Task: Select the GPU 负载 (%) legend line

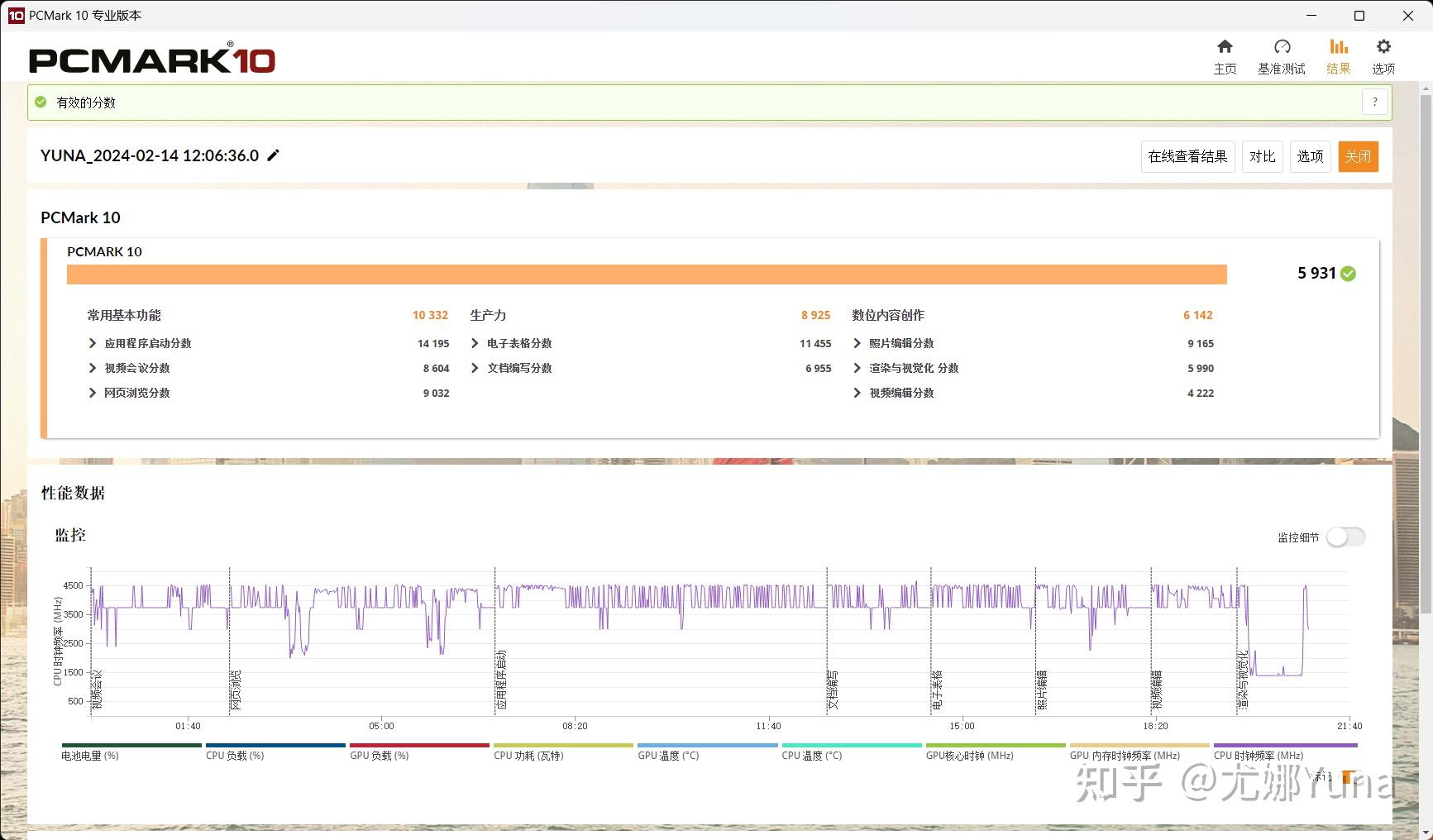Action: coord(419,751)
